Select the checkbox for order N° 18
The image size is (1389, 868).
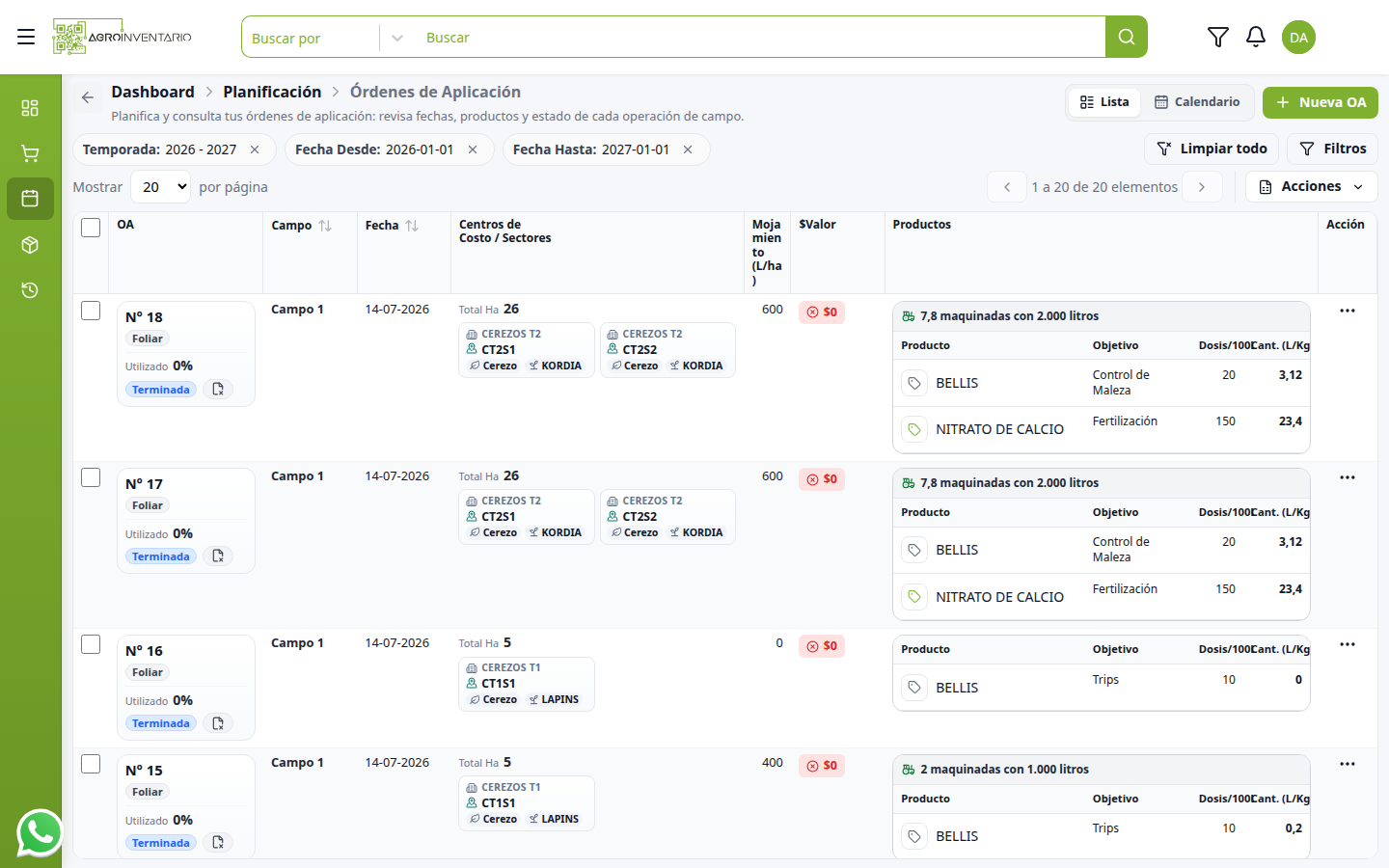pyautogui.click(x=91, y=311)
